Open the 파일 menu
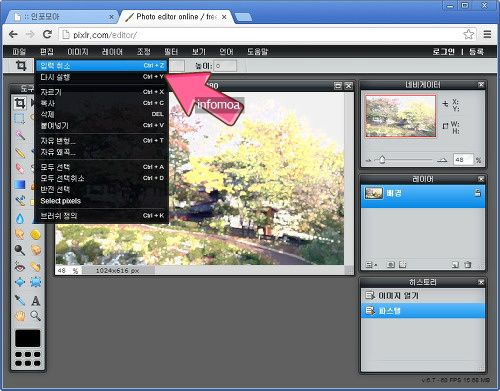The image size is (500, 391). [x=19, y=52]
